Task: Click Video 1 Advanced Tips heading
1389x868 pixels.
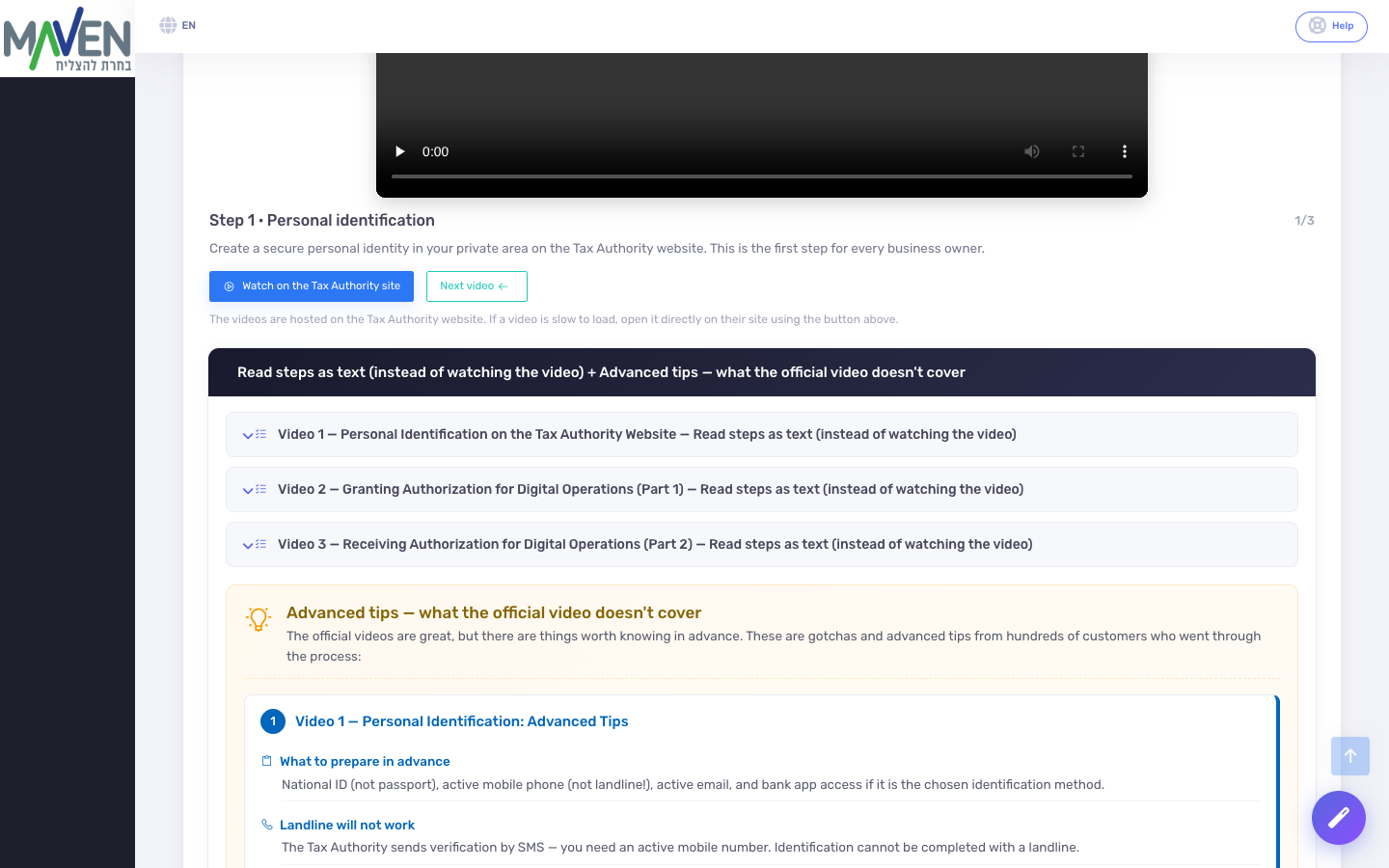Action: point(462,721)
